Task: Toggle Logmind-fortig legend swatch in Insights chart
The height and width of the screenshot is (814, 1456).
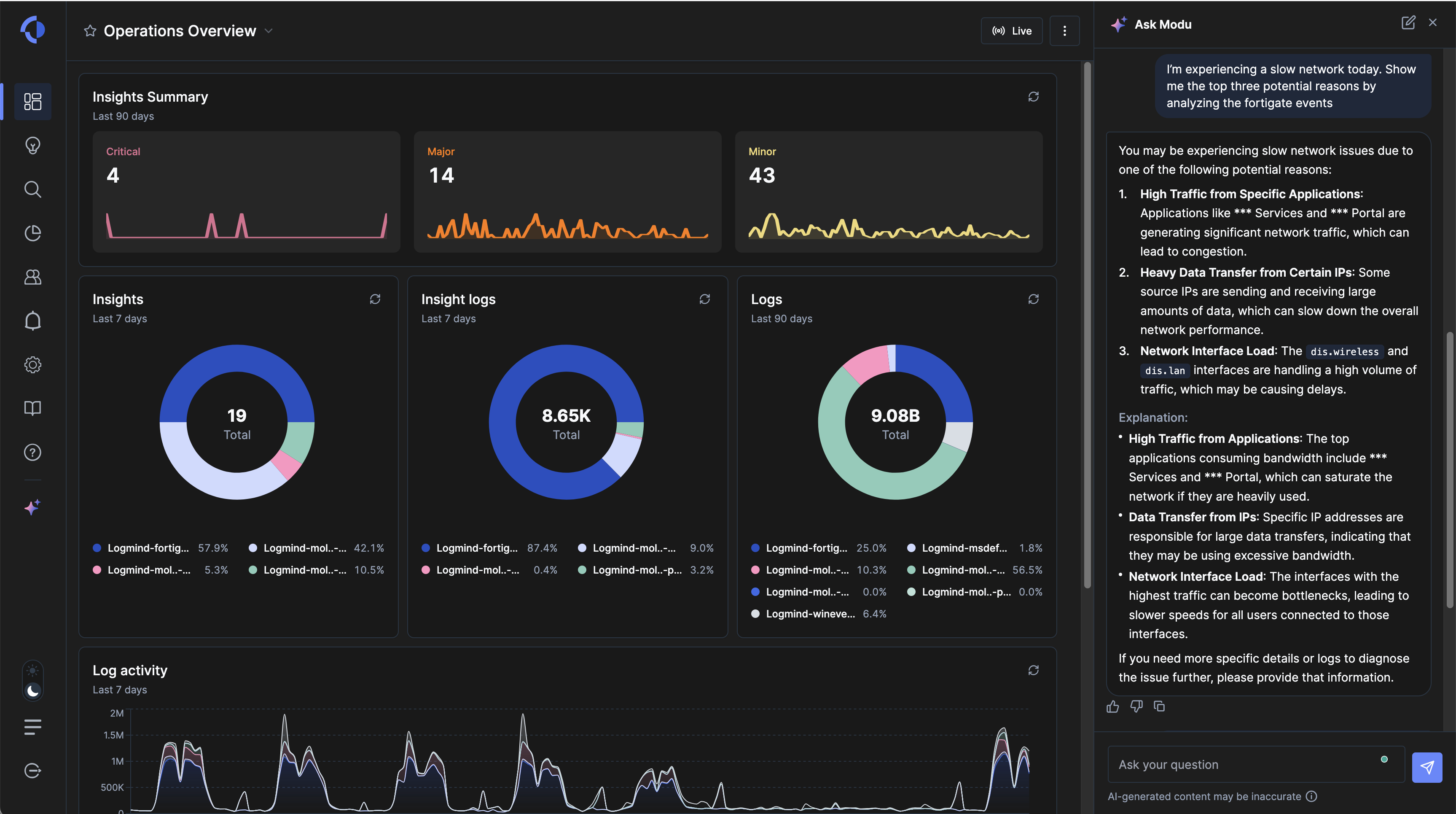Action: click(x=97, y=547)
